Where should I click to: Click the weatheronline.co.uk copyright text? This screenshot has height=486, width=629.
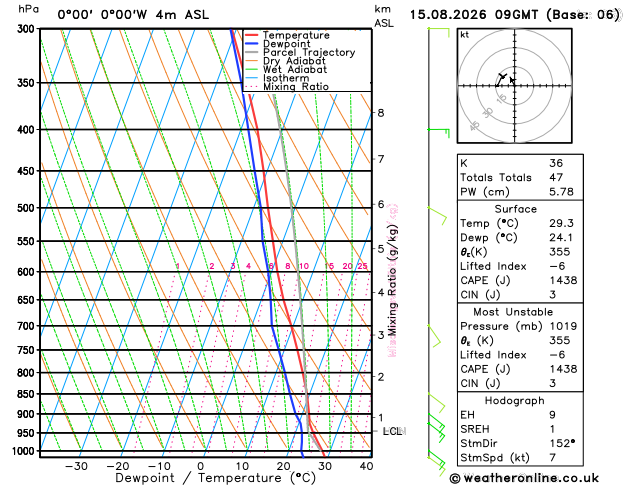[x=524, y=478]
